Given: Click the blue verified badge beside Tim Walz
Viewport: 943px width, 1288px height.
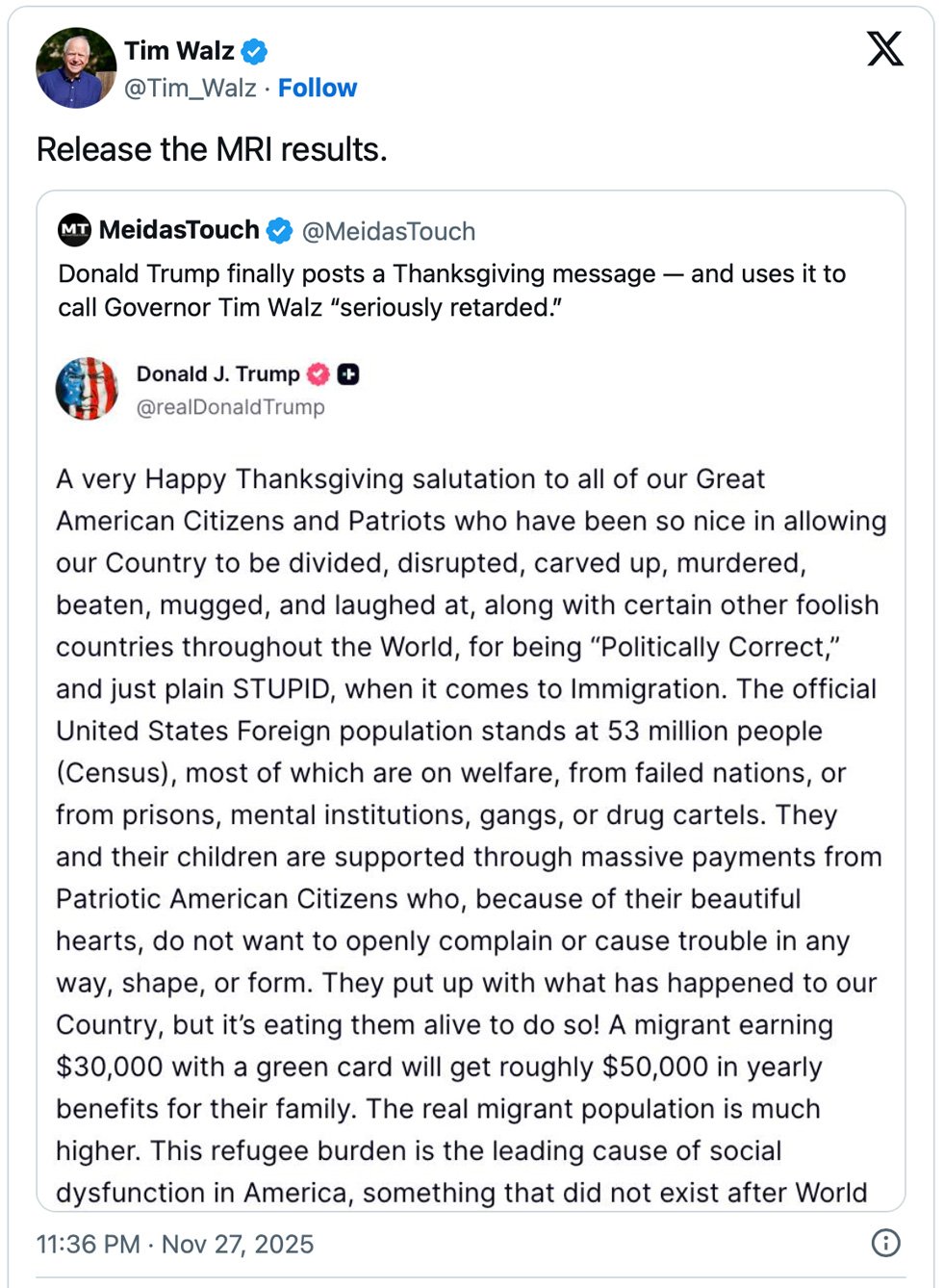Looking at the screenshot, I should pos(254,51).
